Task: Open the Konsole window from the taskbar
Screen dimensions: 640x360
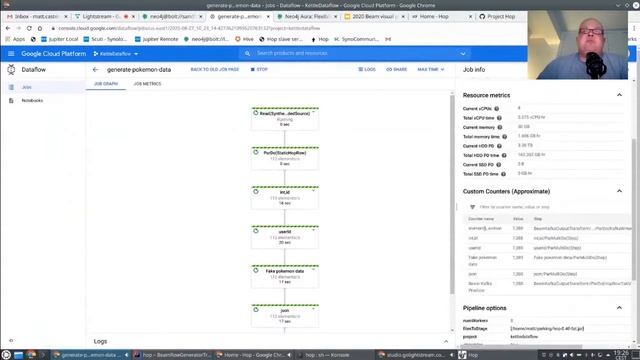Action: pos(333,355)
